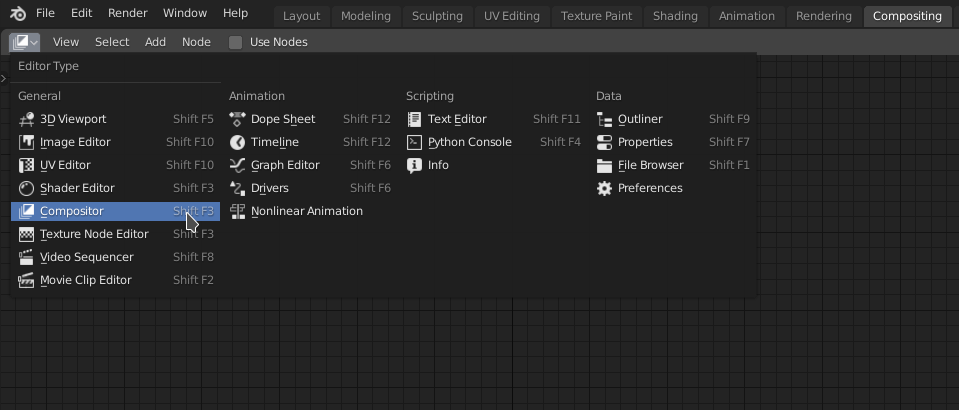This screenshot has height=410, width=959.
Task: Select Nonlinear Animation entry
Action: point(311,211)
